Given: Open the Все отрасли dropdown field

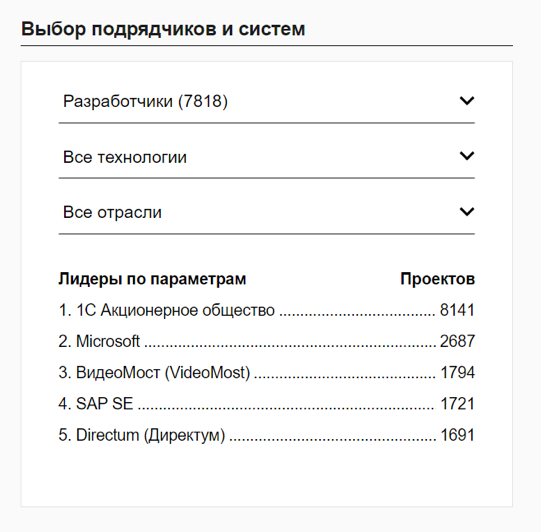Looking at the screenshot, I should pyautogui.click(x=267, y=213).
